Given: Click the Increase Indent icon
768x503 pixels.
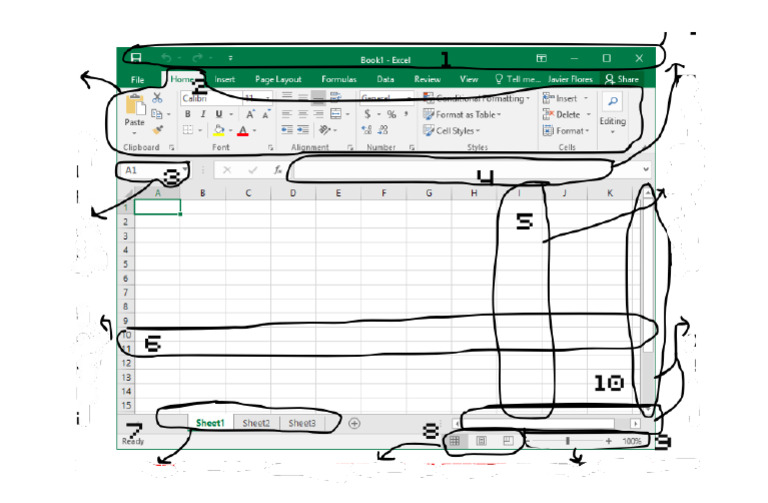Looking at the screenshot, I should pyautogui.click(x=303, y=130).
